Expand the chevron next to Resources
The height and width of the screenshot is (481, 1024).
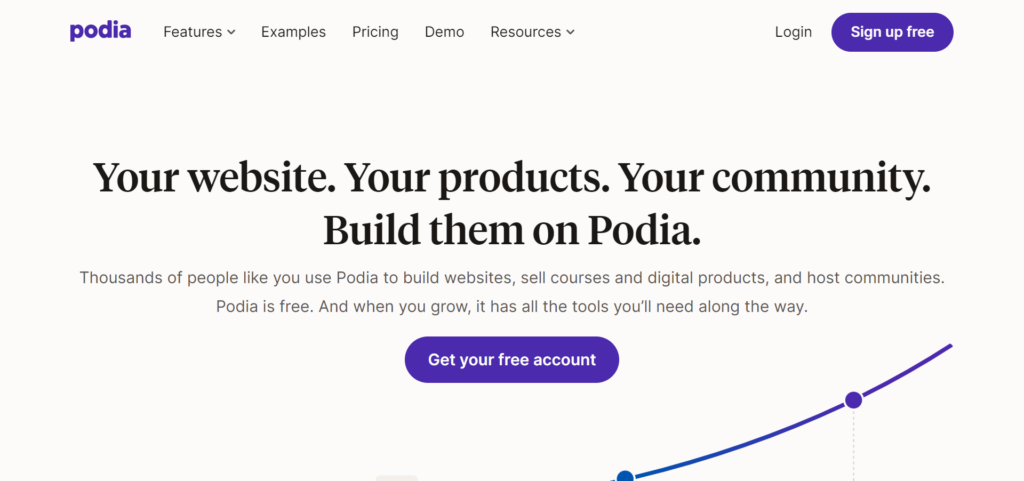pos(570,32)
